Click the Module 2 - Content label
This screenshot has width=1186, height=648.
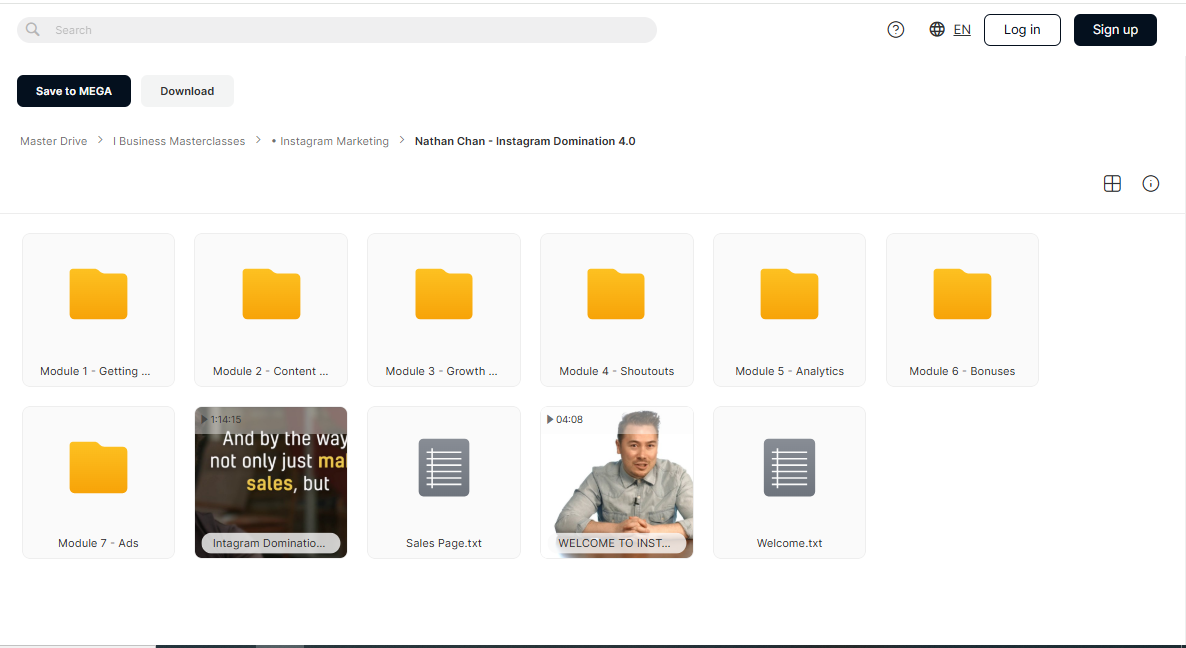point(271,371)
